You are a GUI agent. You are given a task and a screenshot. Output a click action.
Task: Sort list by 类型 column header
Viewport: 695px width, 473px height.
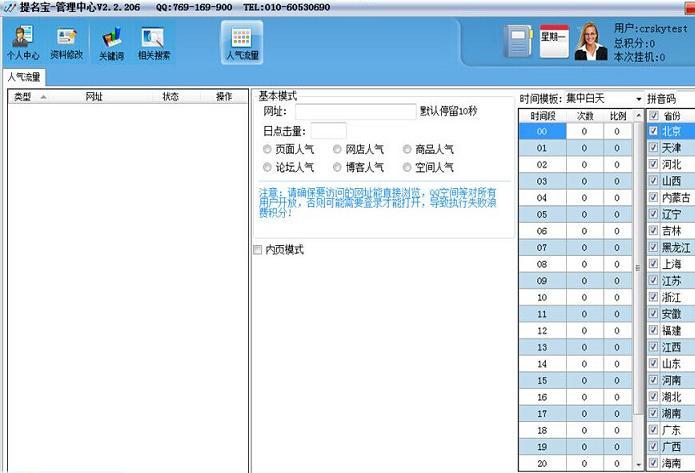point(23,97)
